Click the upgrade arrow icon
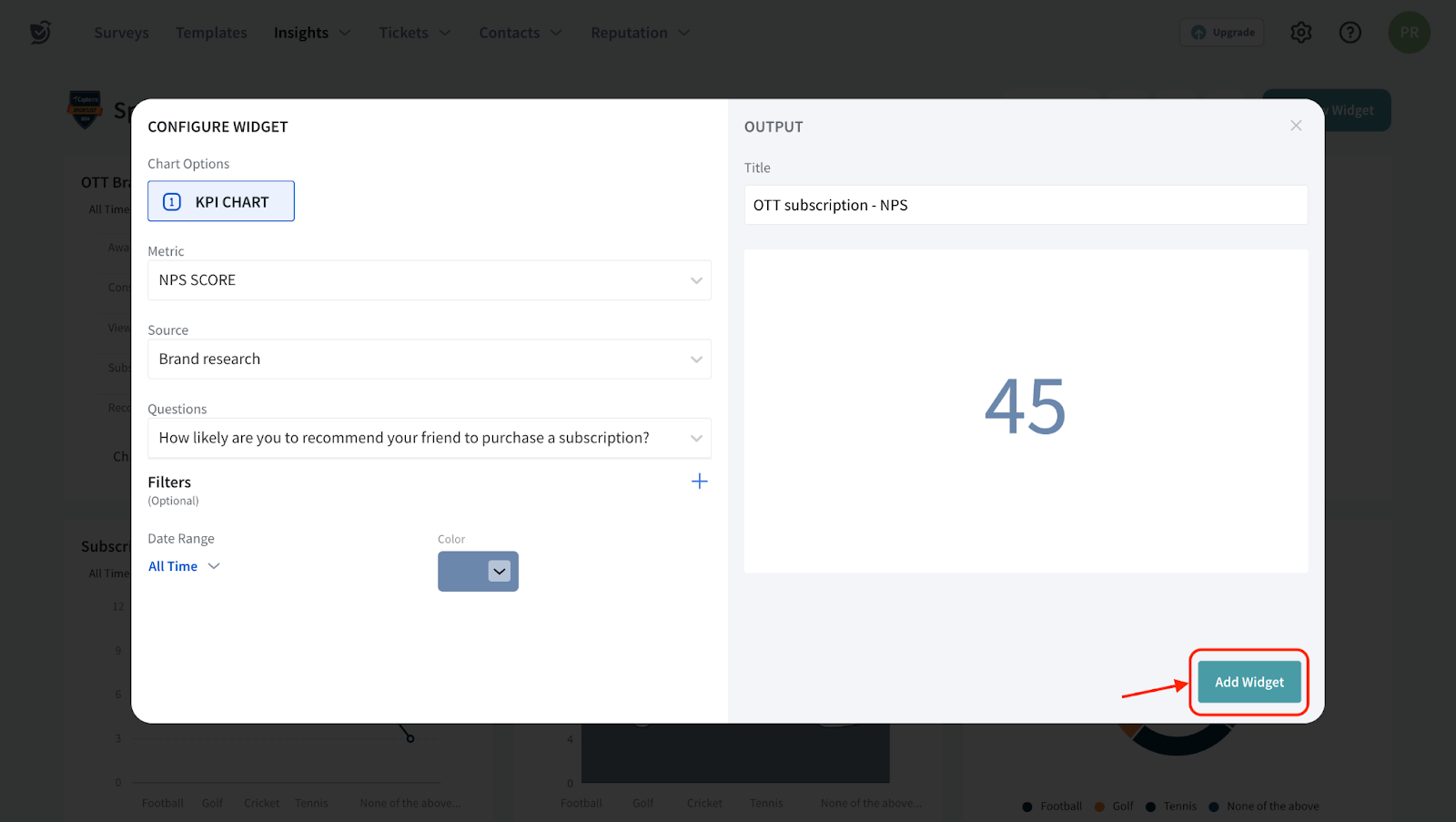This screenshot has width=1456, height=822. (1199, 33)
